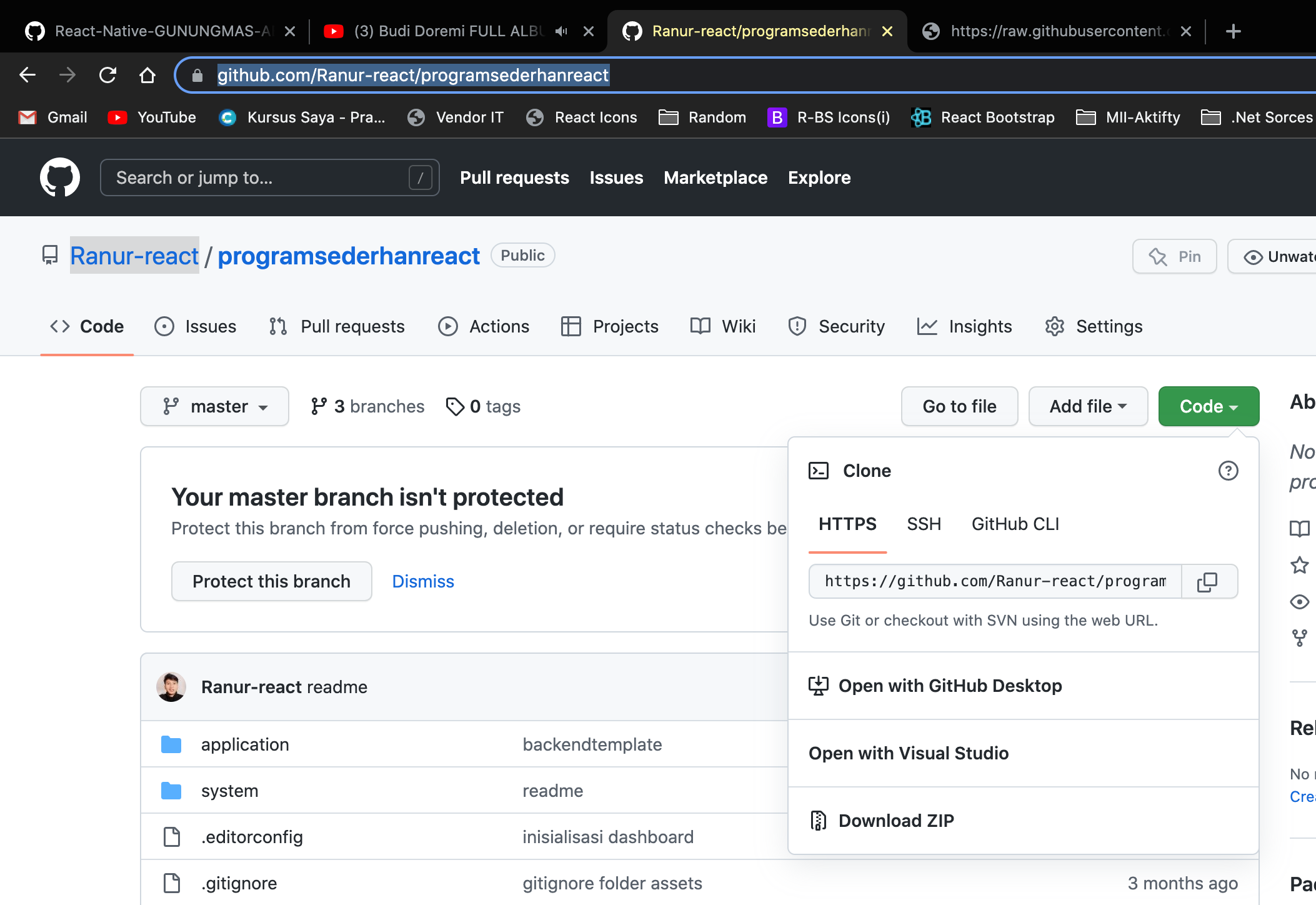Choose Download ZIP from clone menu
This screenshot has height=905, width=1316.
click(x=895, y=821)
